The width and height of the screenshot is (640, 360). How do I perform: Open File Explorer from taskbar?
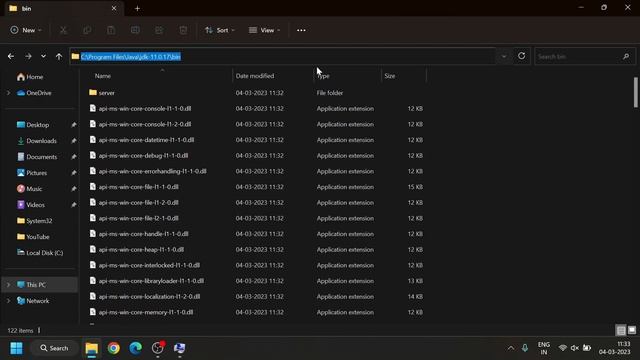point(92,348)
